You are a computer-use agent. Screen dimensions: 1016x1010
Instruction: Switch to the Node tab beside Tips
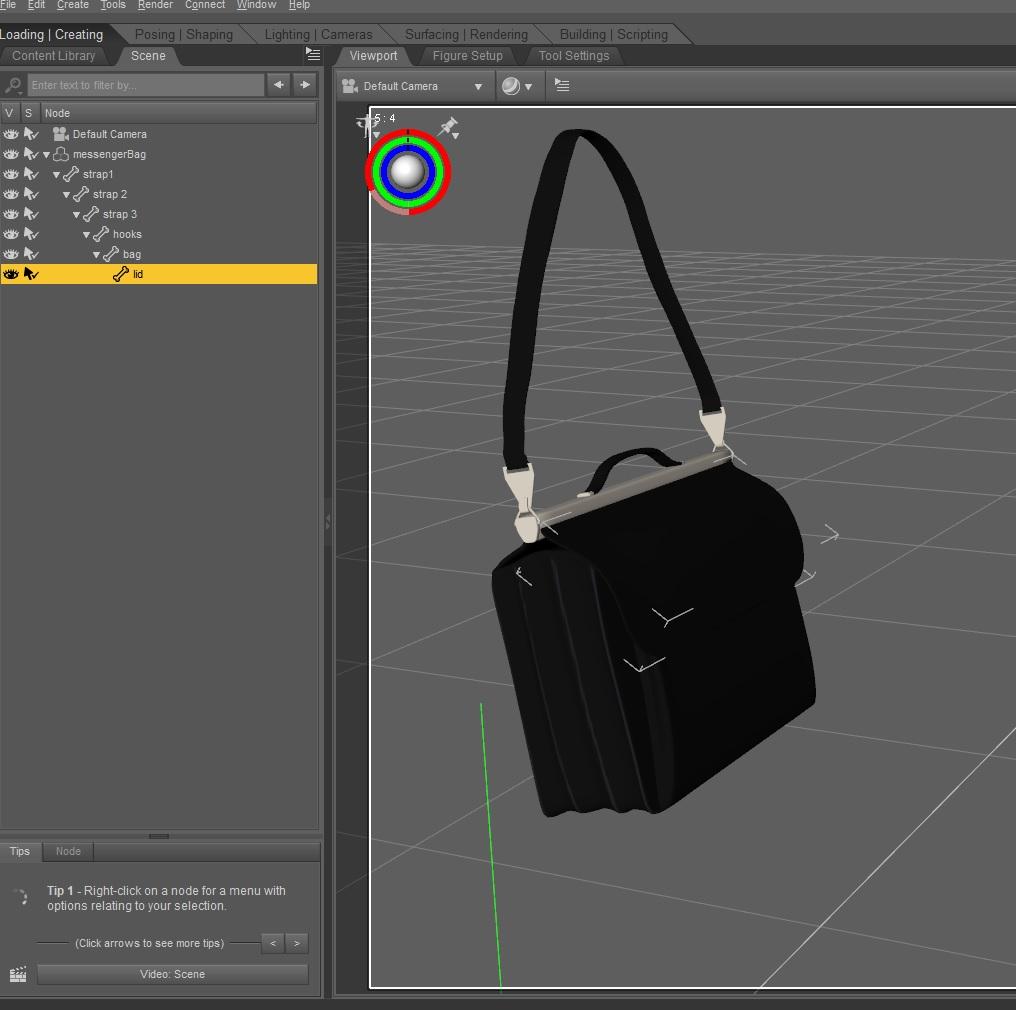(x=68, y=851)
